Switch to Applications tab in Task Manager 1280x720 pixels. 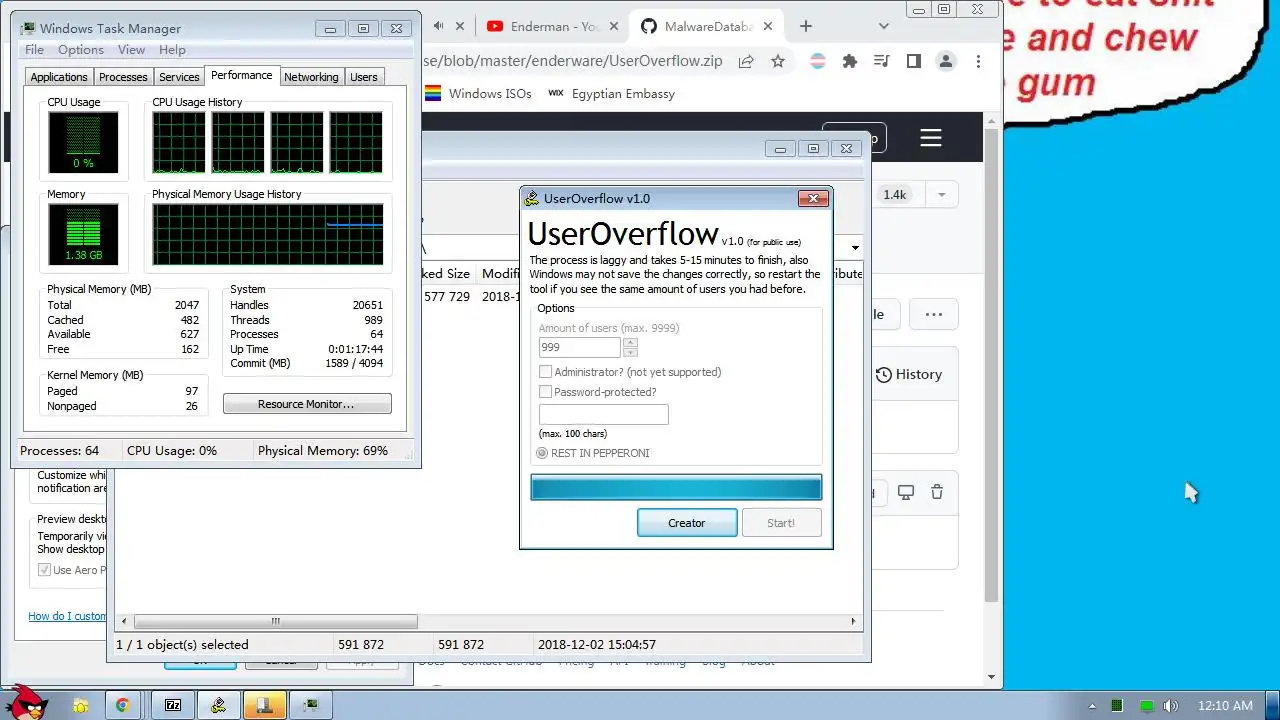point(59,77)
